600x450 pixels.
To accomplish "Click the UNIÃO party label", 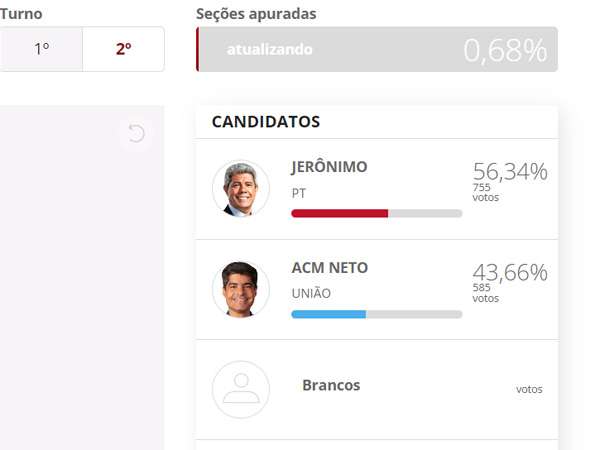I will coord(311,294).
